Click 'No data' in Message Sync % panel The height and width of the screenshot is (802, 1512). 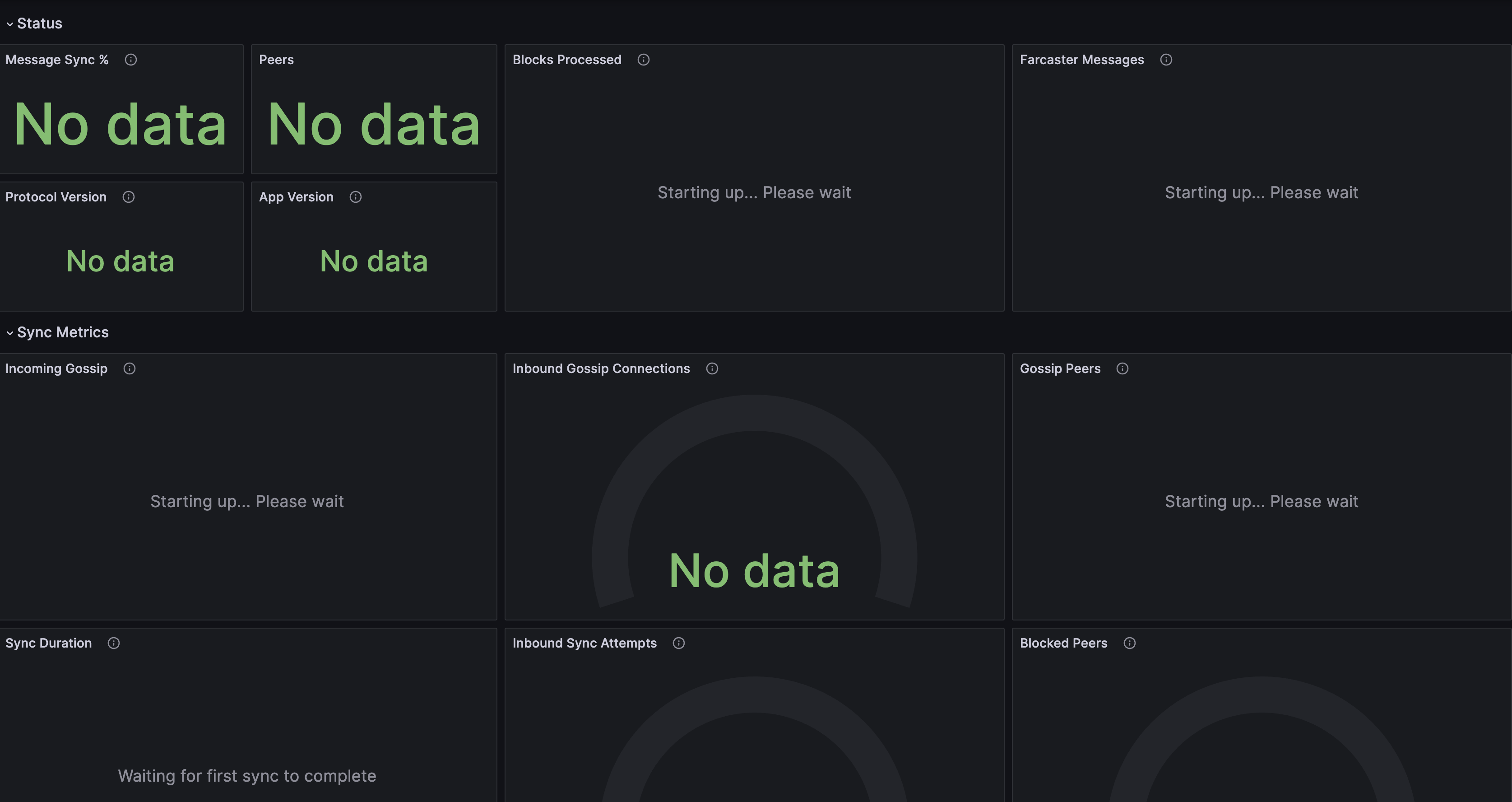coord(121,124)
